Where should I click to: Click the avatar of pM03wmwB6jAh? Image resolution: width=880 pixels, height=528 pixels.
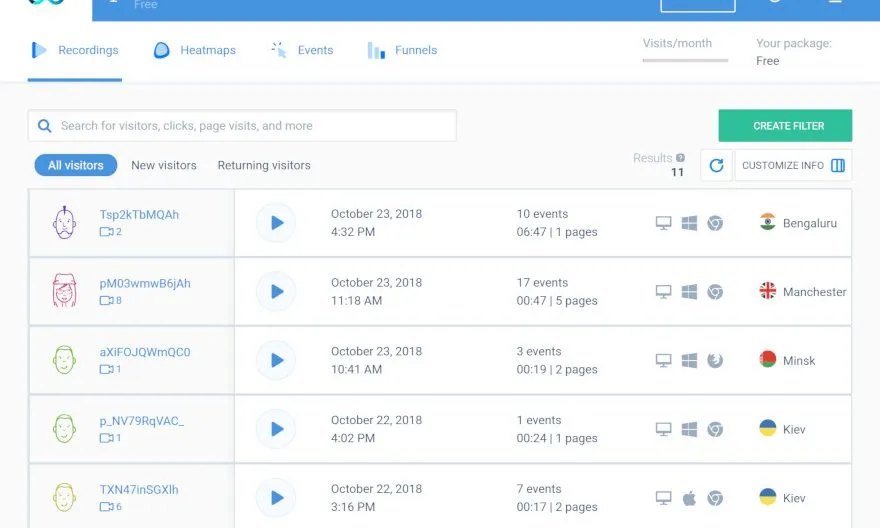coord(65,291)
